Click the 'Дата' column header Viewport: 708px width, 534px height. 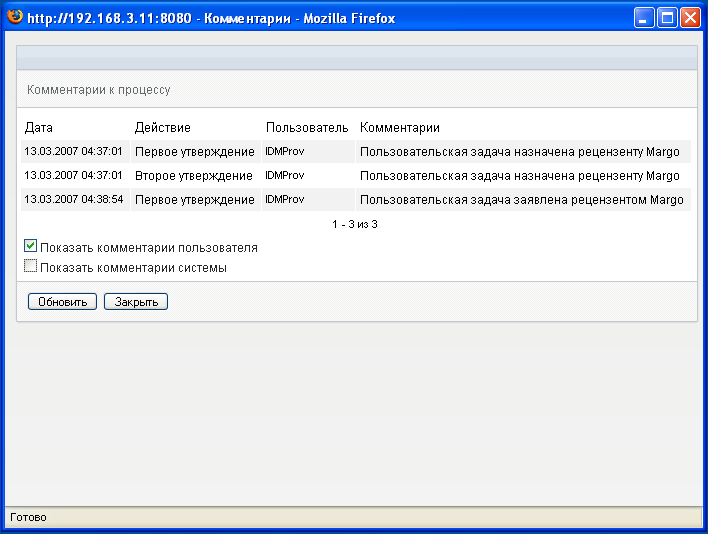[38, 128]
